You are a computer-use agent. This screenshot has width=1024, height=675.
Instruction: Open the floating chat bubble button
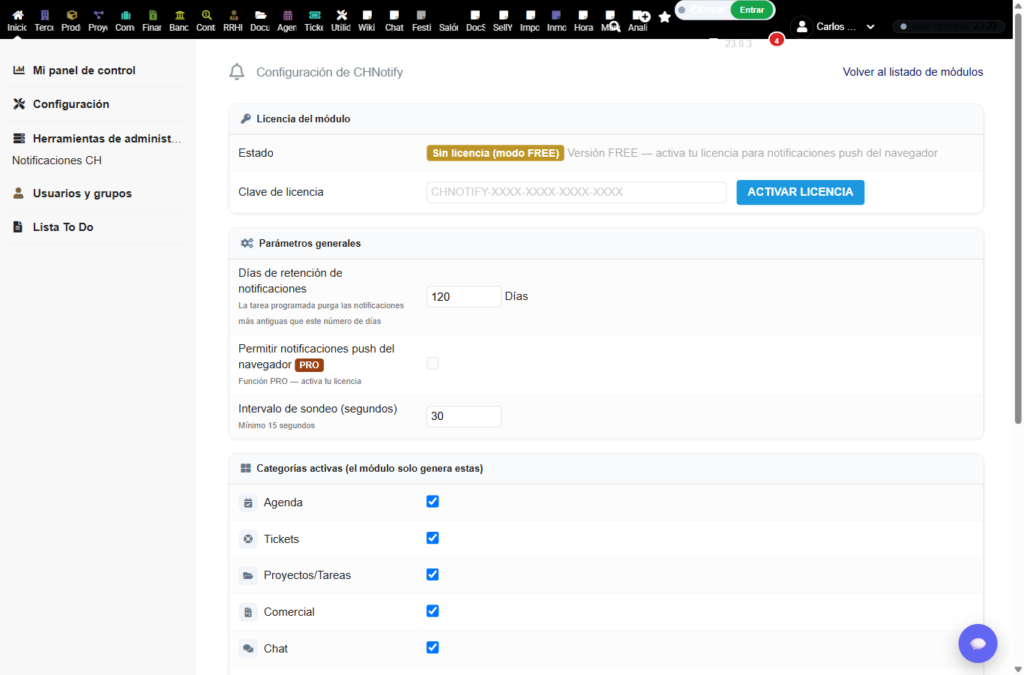pyautogui.click(x=977, y=643)
